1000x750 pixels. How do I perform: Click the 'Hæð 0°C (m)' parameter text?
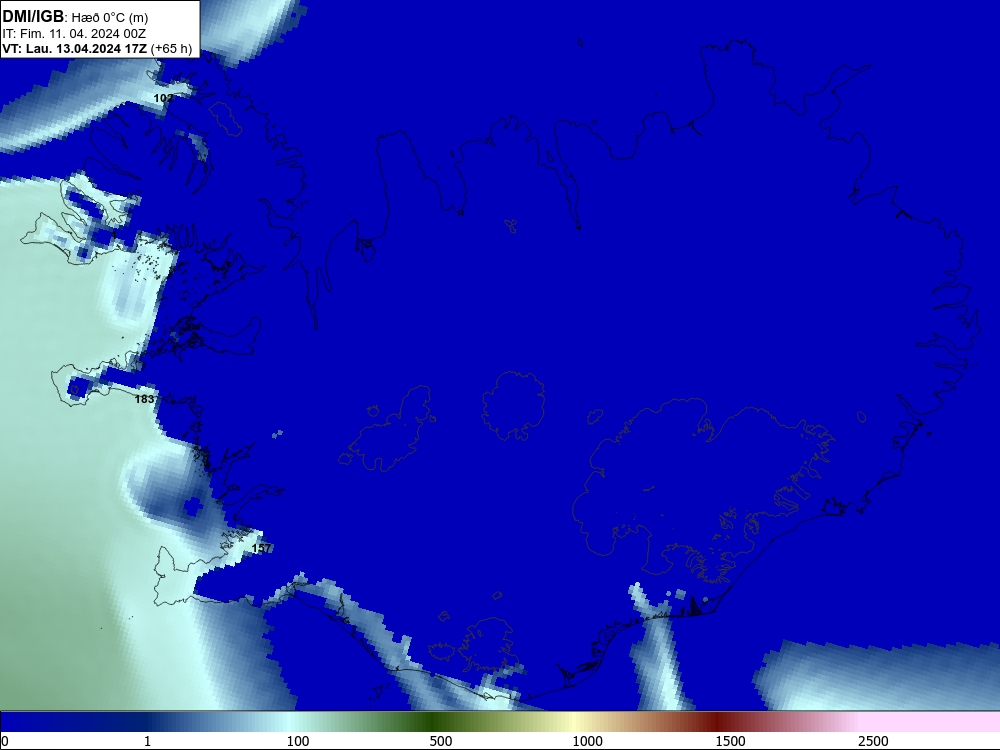click(110, 18)
